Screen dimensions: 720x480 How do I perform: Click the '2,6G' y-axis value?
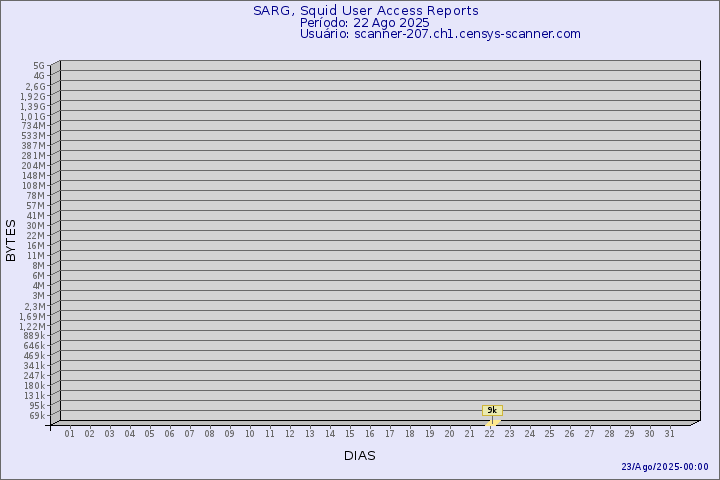point(35,86)
